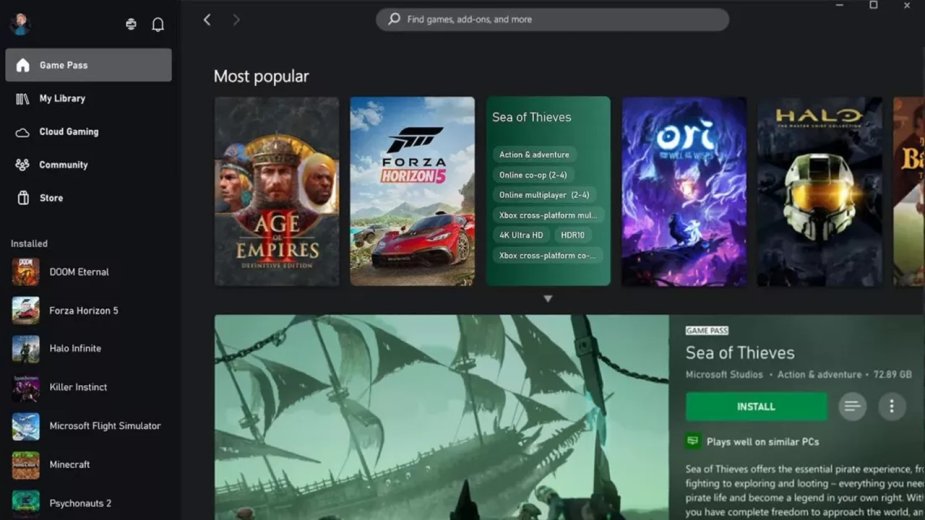Click Killer Instinct text in Installed
Viewport: 925px width, 520px height.
click(x=78, y=387)
